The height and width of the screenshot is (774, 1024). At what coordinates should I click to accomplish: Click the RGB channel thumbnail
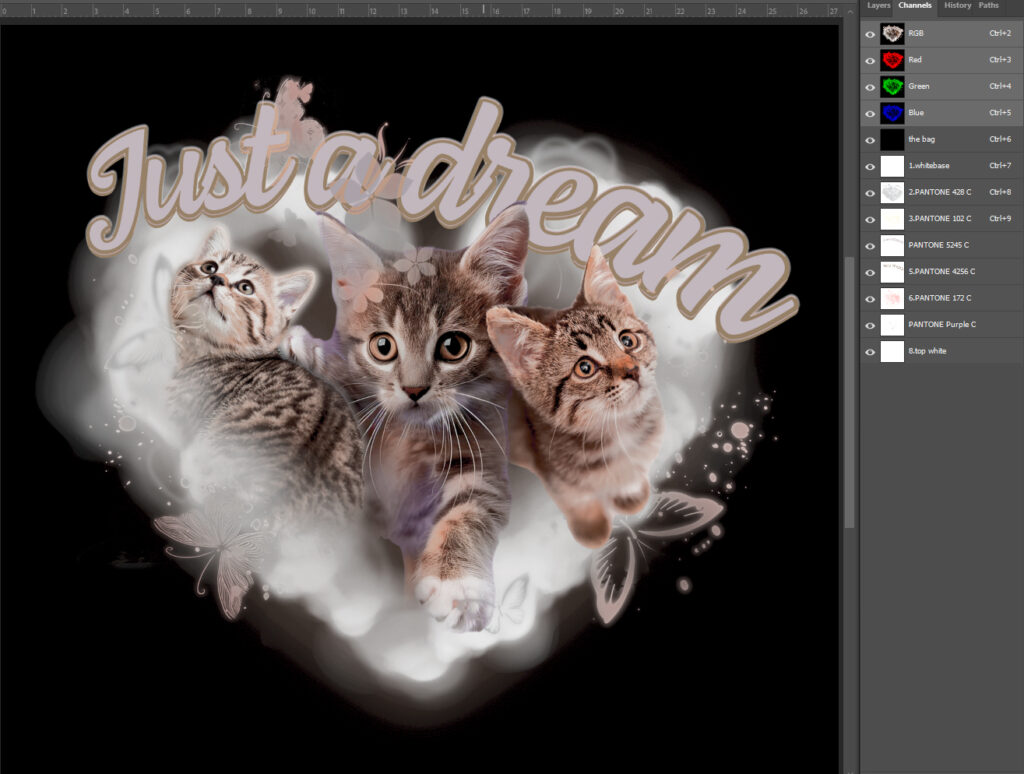[x=893, y=32]
